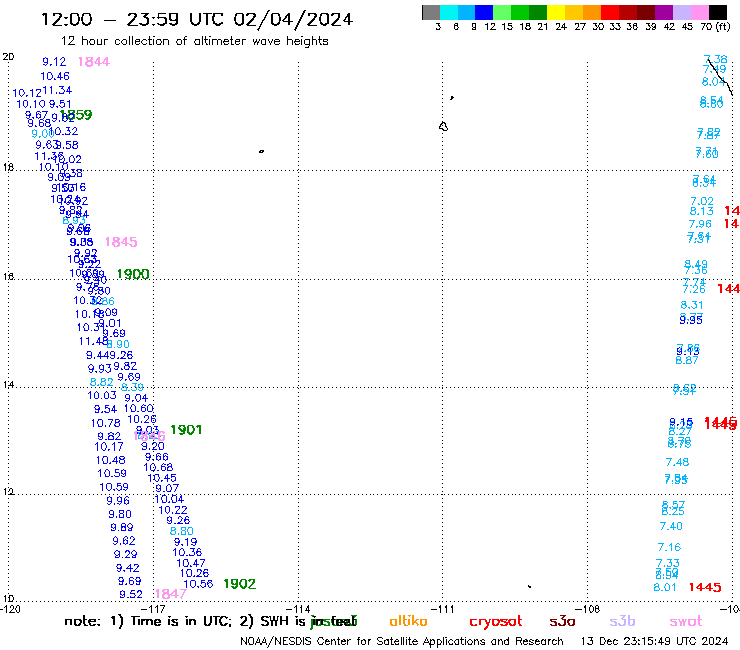The height and width of the screenshot is (650, 740).
Task: Click the light blue value '8.82'
Action: pyautogui.click(x=101, y=382)
